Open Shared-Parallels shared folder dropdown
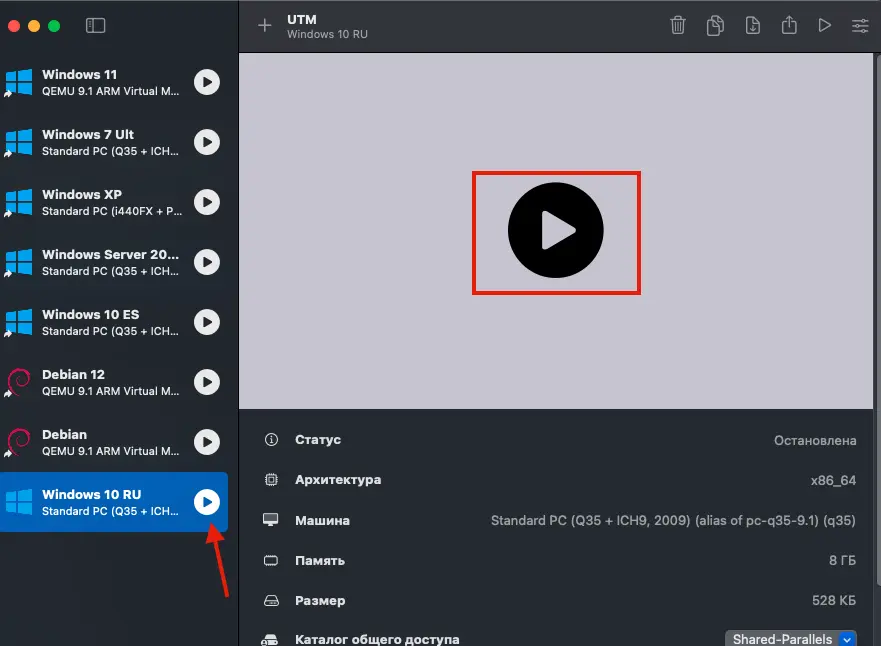 point(791,639)
